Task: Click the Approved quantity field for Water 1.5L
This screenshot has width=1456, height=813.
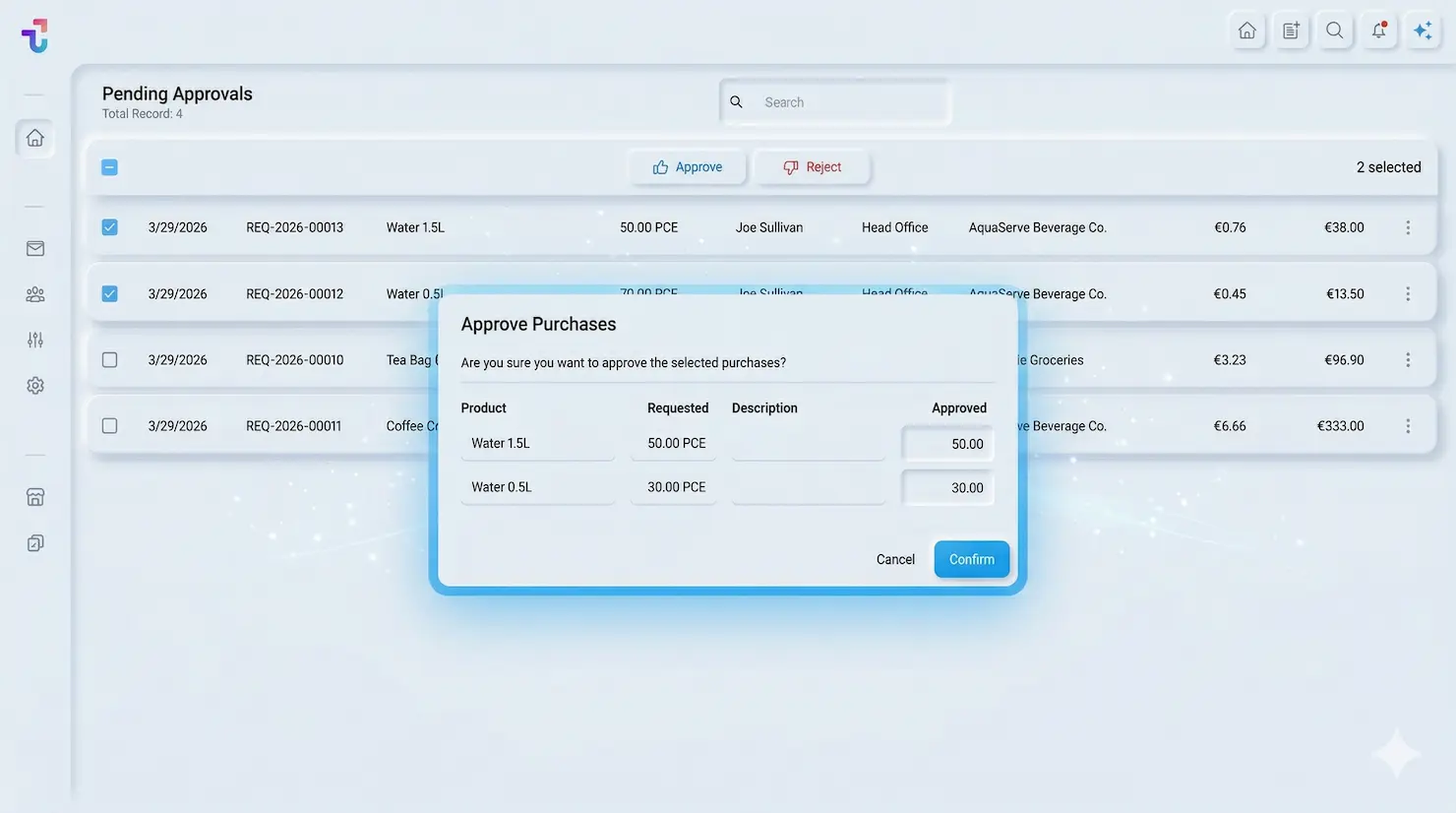Action: coord(947,444)
